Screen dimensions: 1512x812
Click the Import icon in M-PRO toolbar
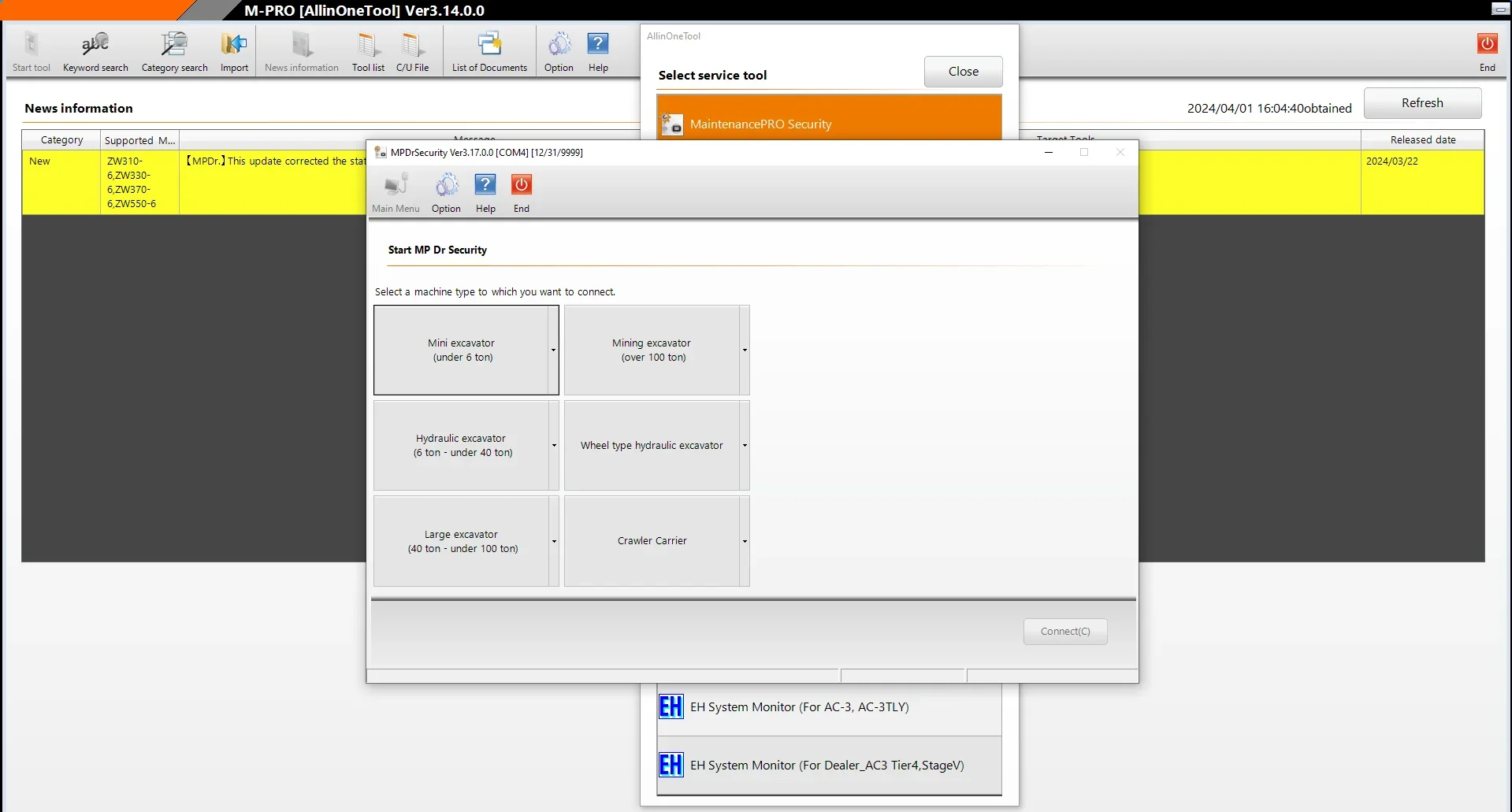point(234,52)
